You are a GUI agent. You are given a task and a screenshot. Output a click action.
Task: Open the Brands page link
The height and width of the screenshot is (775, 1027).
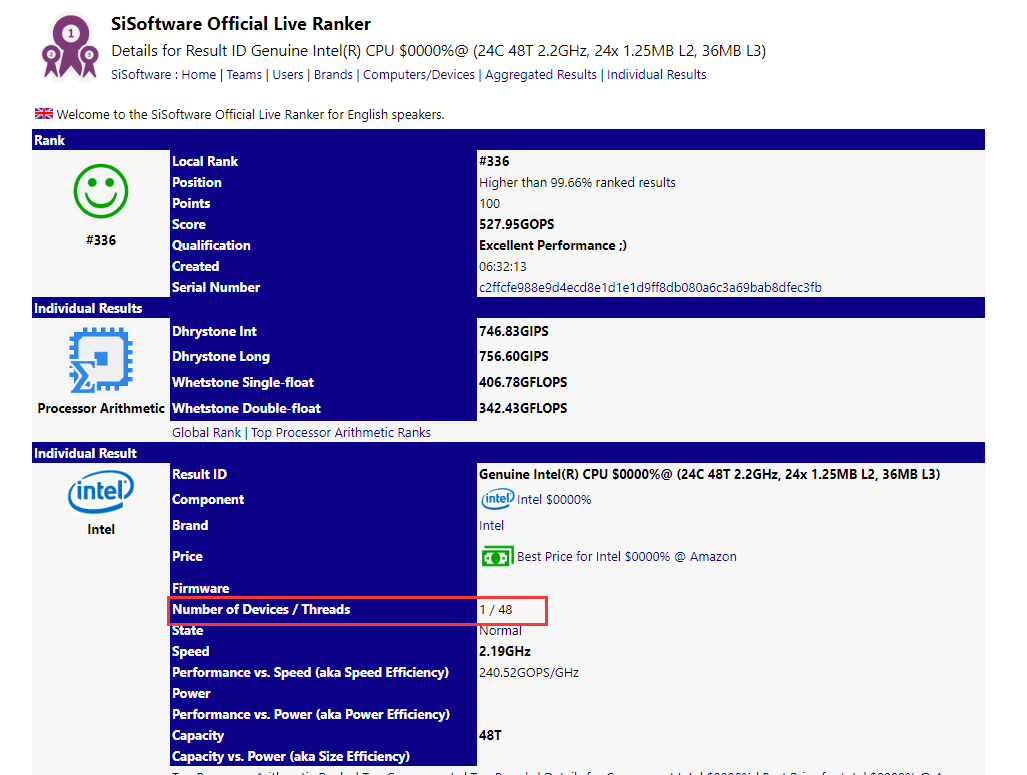click(x=333, y=75)
